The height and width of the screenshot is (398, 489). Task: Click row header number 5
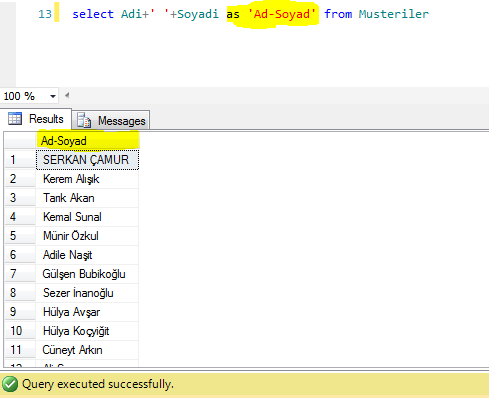pyautogui.click(x=20, y=236)
